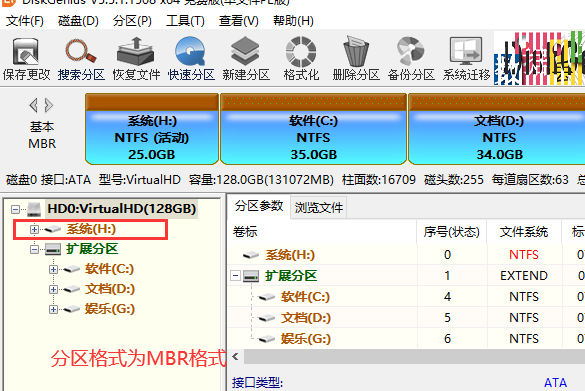Open the 工具(T) menu
Viewport: 585px width, 391px height.
coord(185,21)
